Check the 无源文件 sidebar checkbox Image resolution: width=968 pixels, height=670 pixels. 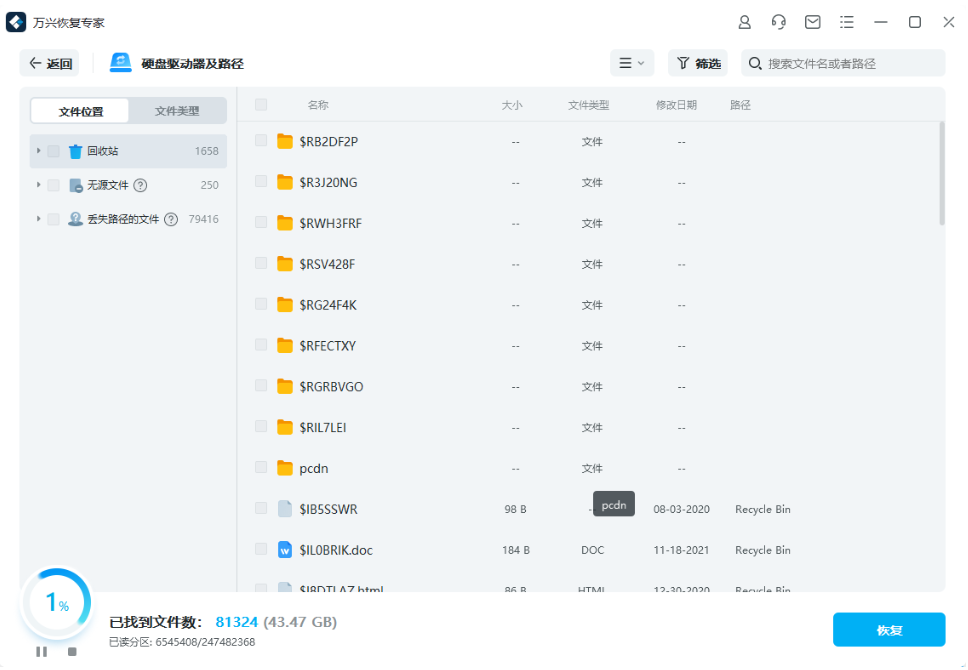[x=54, y=185]
